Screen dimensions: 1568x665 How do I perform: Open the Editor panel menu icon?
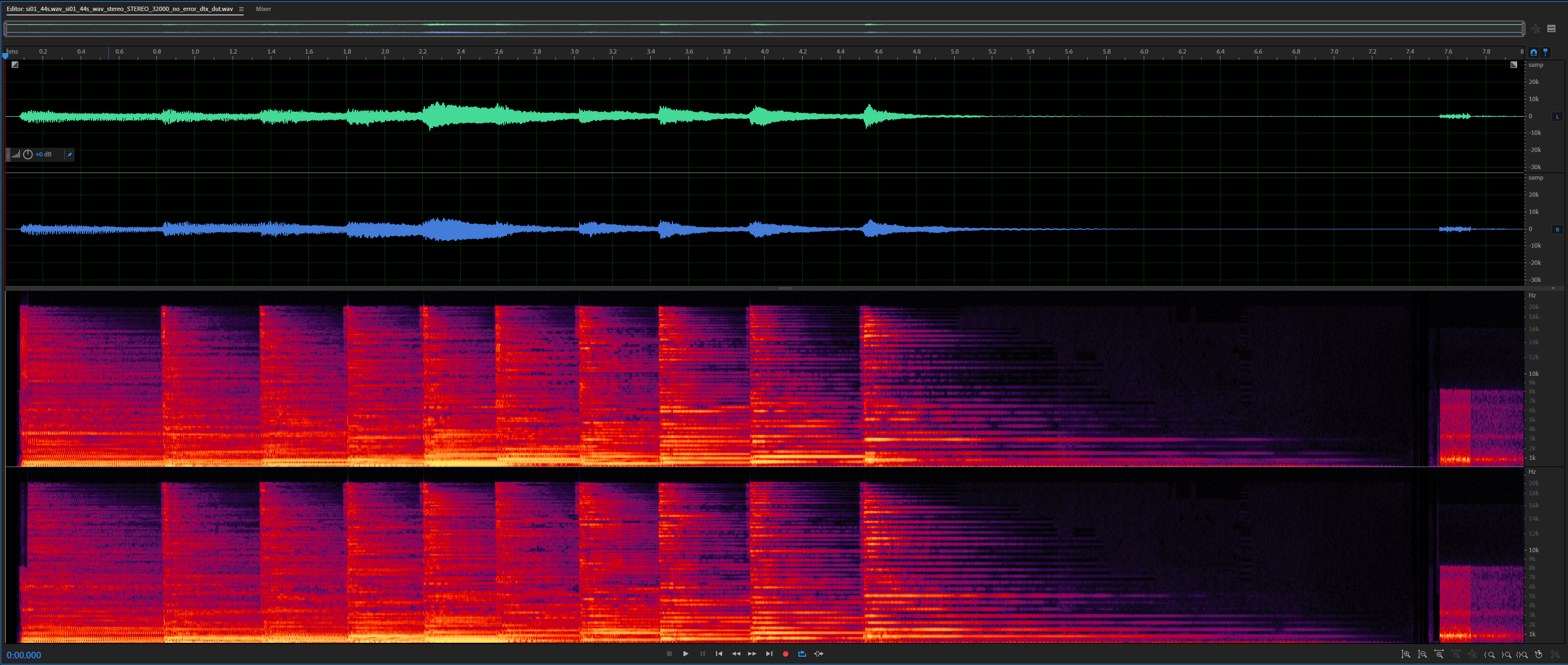click(x=241, y=9)
